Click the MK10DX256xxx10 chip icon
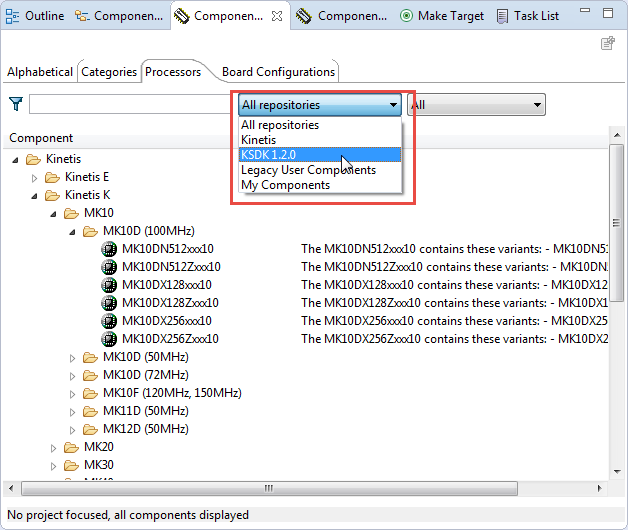The width and height of the screenshot is (628, 530). [x=109, y=321]
